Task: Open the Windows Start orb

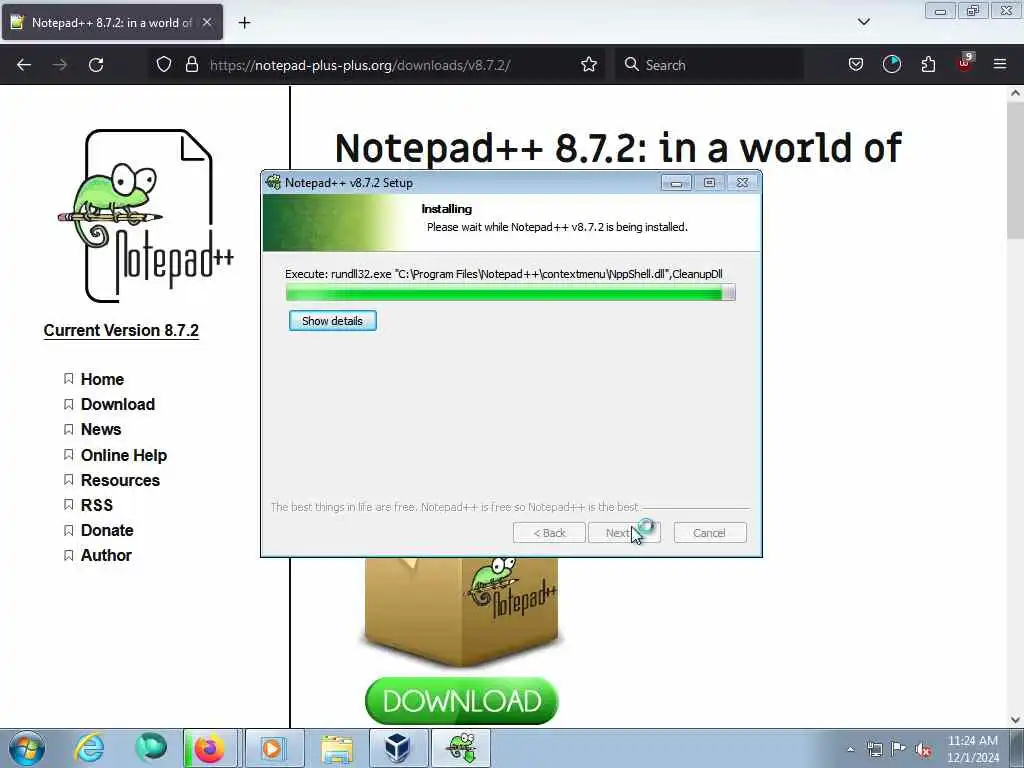Action: [27, 748]
